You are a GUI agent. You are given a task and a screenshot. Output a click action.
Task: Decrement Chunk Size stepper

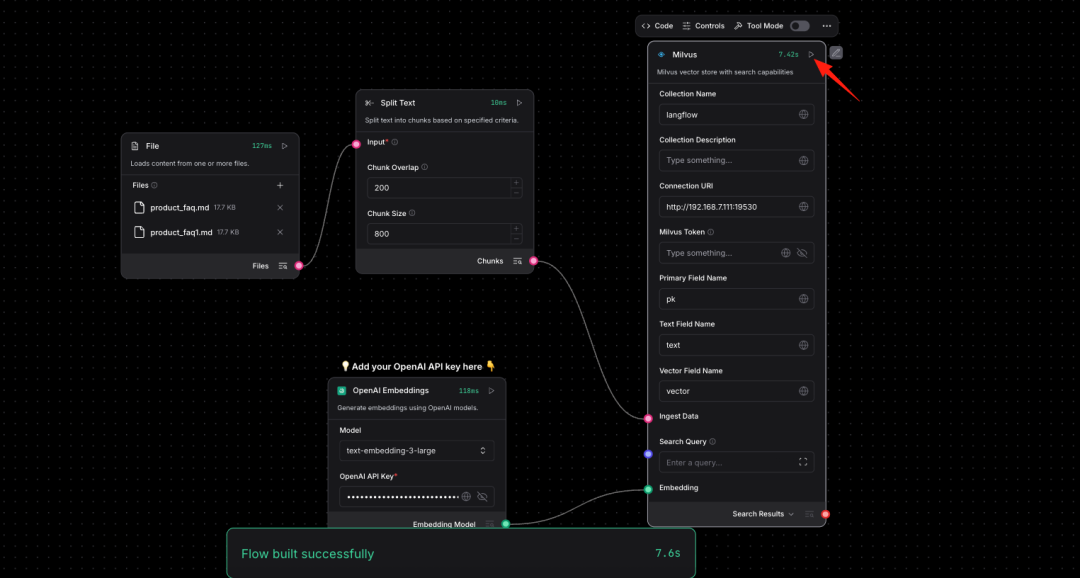(517, 239)
